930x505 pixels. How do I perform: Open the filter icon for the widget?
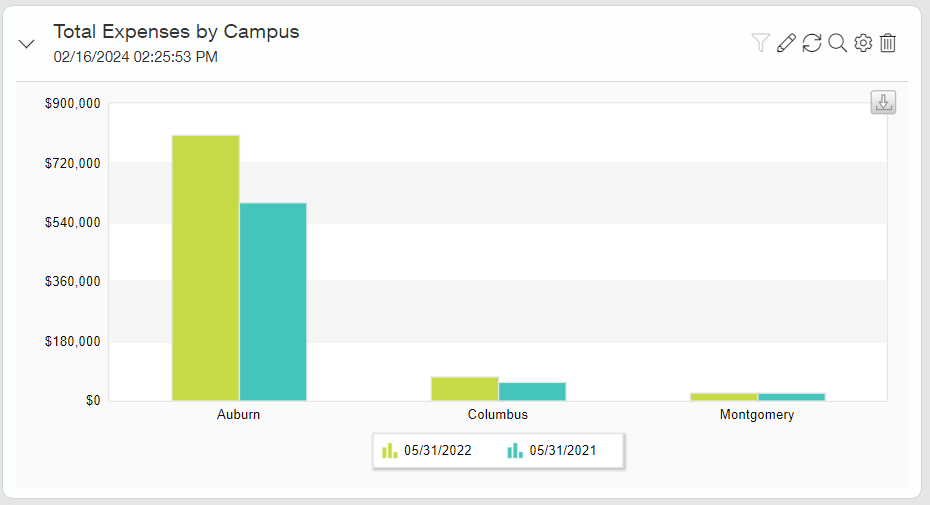(760, 43)
